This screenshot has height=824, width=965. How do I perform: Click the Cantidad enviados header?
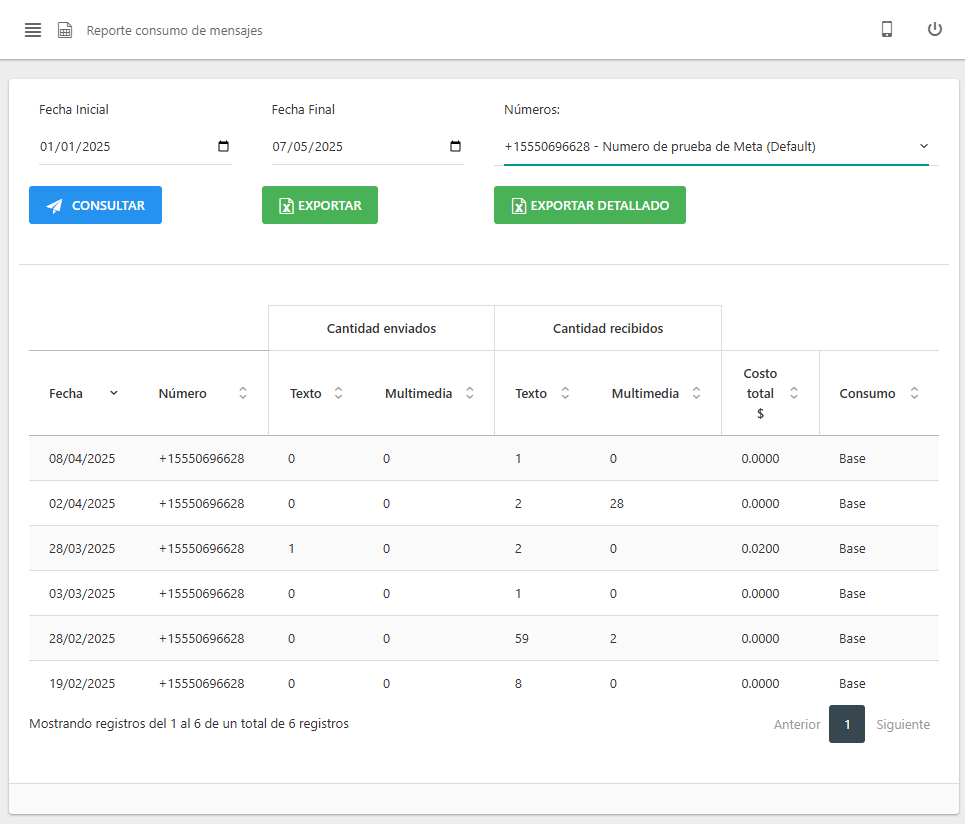tap(381, 328)
